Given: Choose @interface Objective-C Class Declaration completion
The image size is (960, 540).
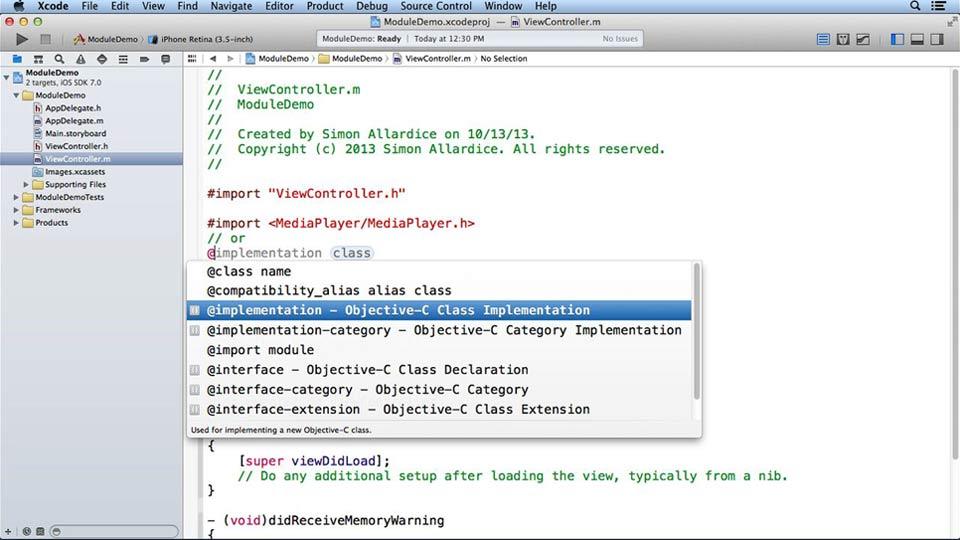Looking at the screenshot, I should tap(439, 370).
